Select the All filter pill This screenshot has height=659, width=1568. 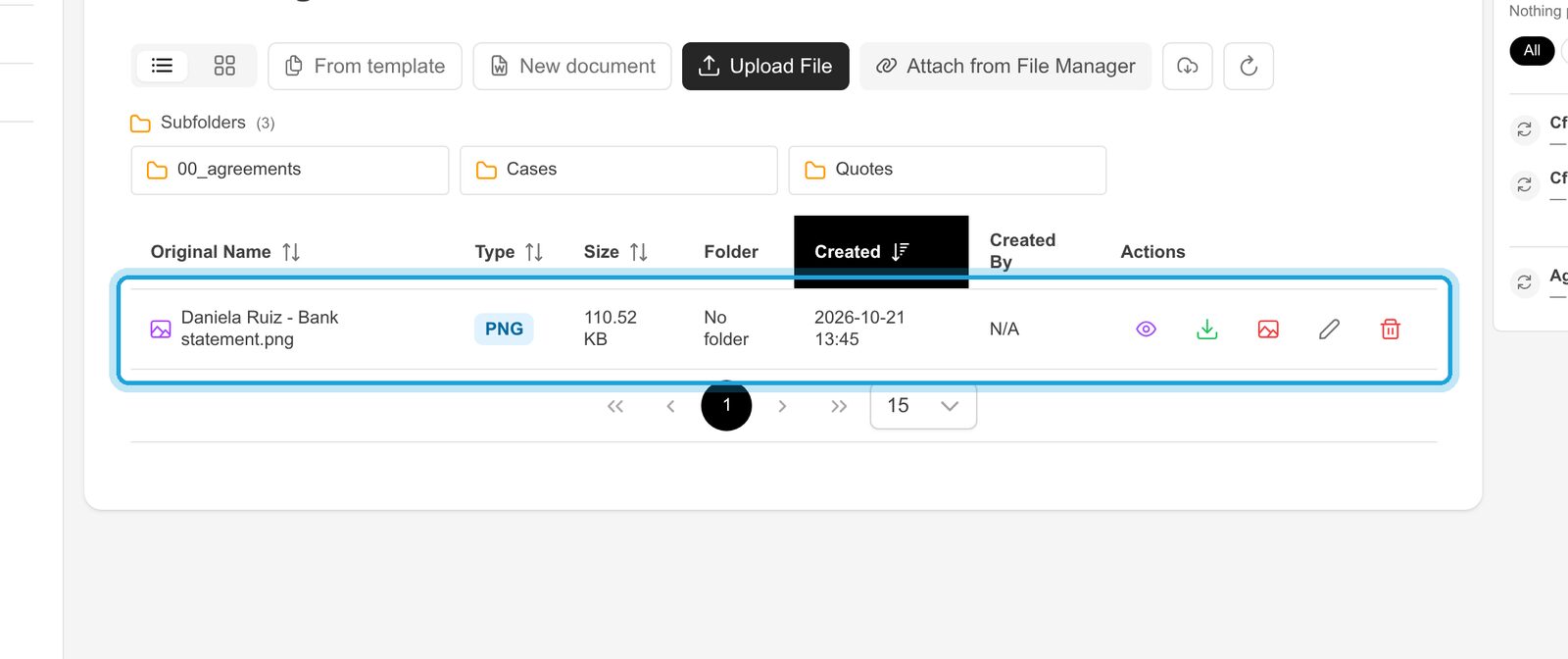(x=1532, y=50)
